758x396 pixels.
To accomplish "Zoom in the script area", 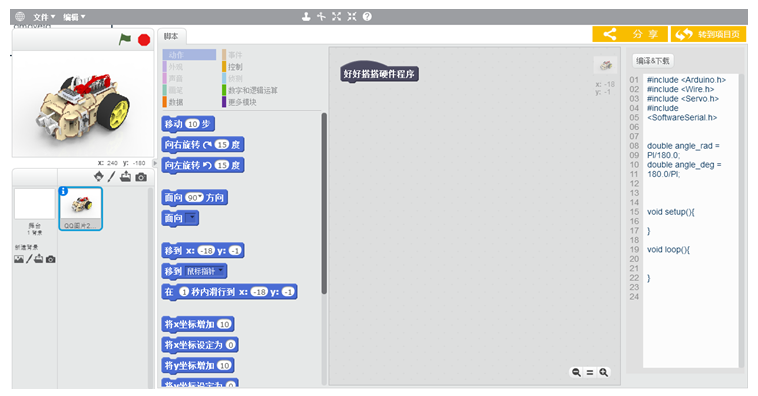I will (x=604, y=372).
